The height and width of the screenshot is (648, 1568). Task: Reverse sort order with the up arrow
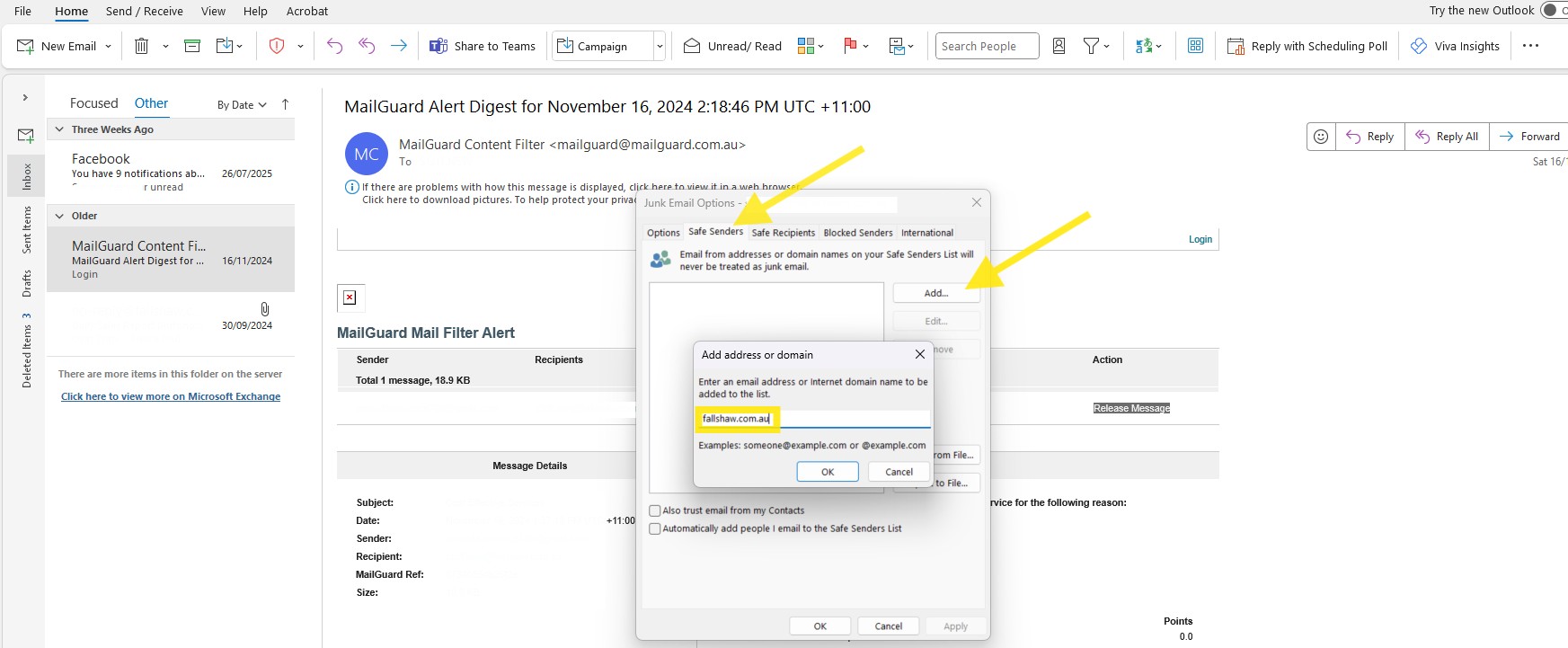pos(286,104)
